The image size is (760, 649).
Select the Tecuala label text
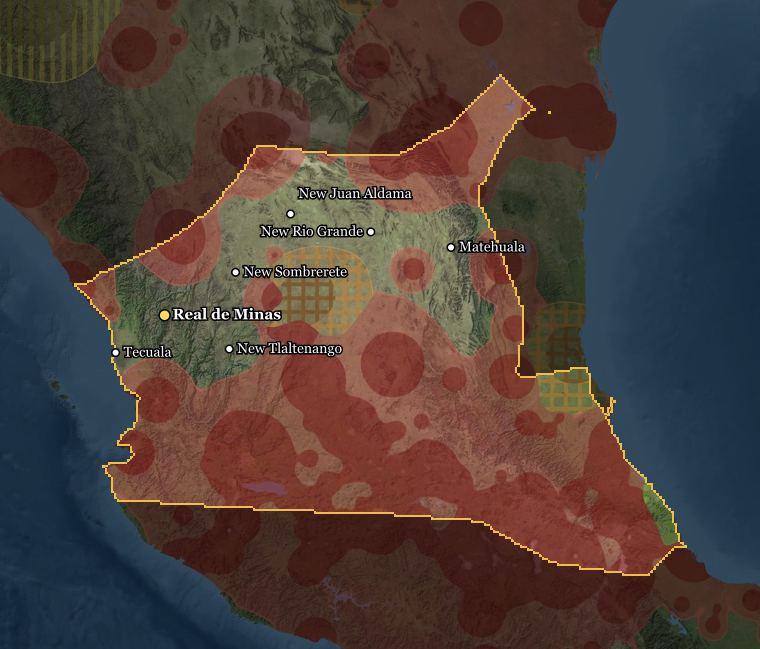(x=147, y=352)
